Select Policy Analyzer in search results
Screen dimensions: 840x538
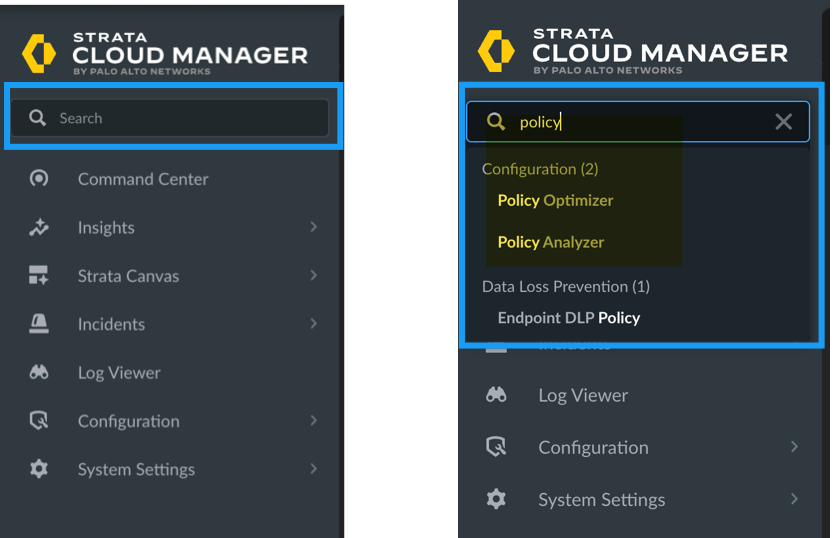point(551,242)
